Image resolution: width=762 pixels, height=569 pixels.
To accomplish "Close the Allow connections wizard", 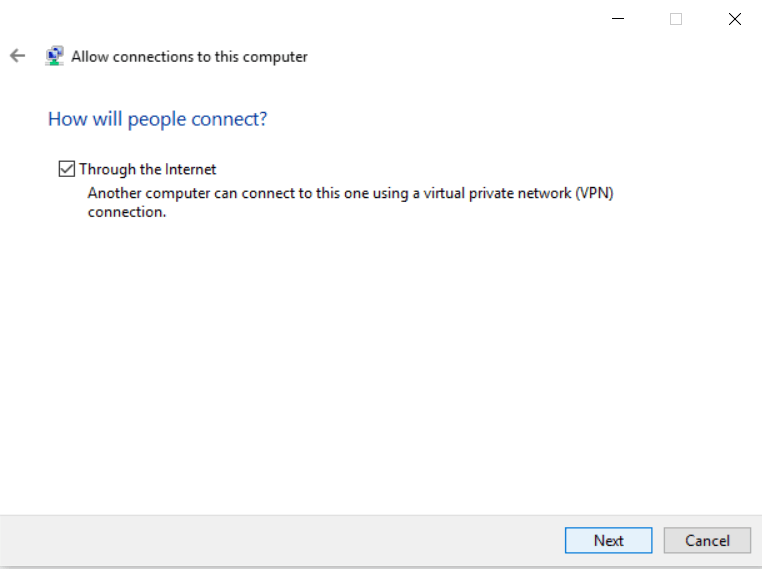I will (735, 19).
